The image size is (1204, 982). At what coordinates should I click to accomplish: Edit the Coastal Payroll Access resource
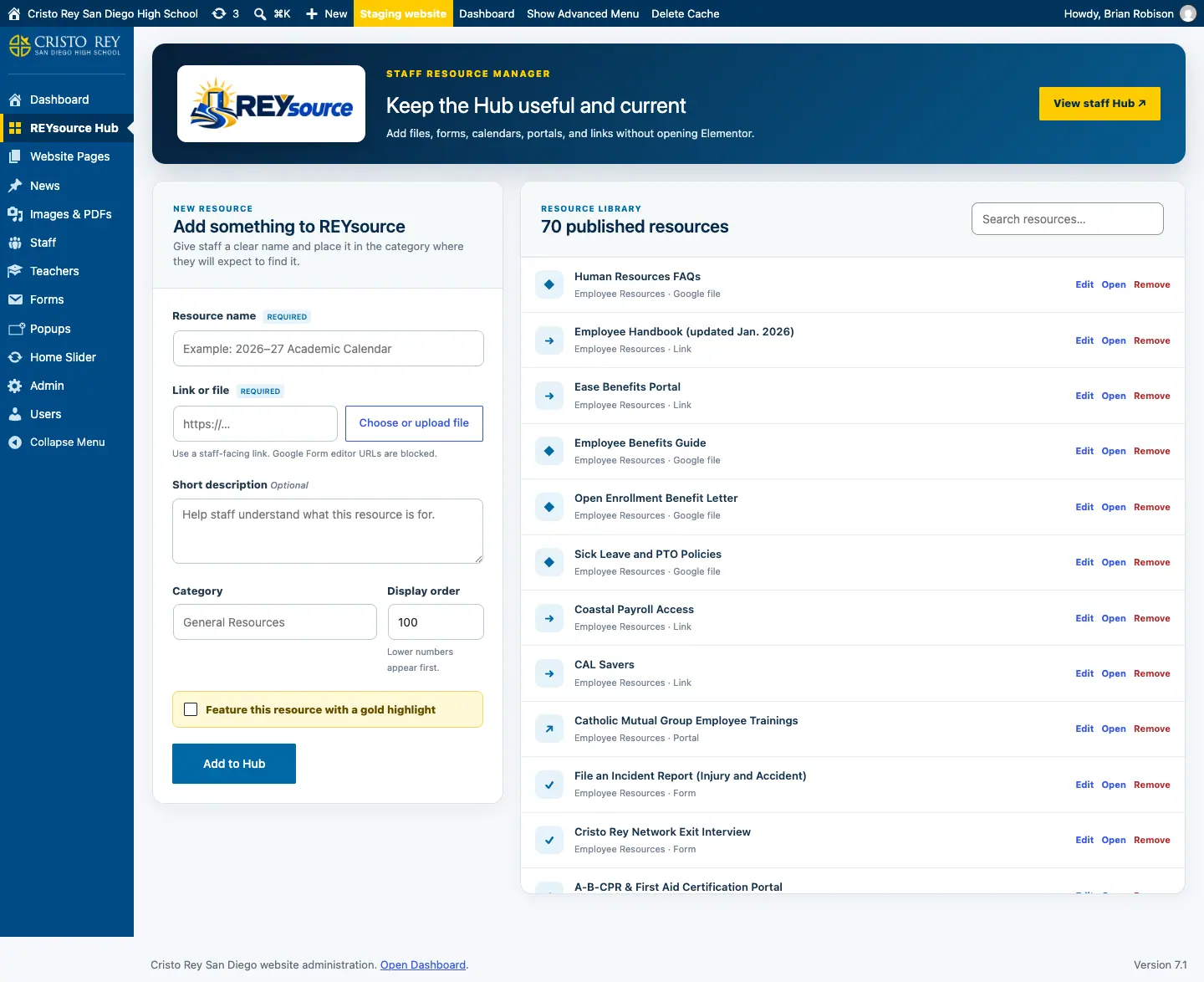tap(1084, 618)
